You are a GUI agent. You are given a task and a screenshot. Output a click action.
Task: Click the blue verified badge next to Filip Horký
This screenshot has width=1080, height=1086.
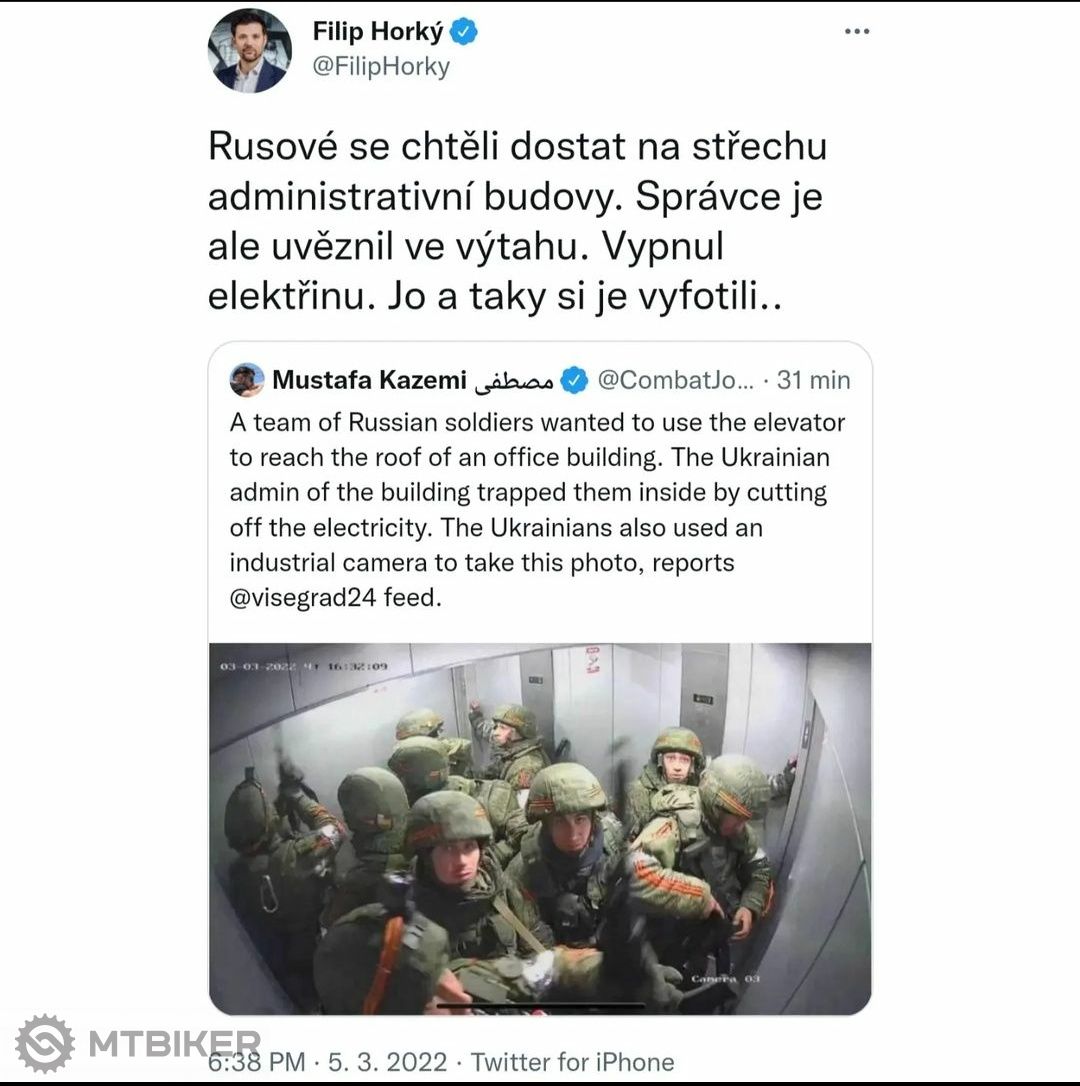(463, 32)
